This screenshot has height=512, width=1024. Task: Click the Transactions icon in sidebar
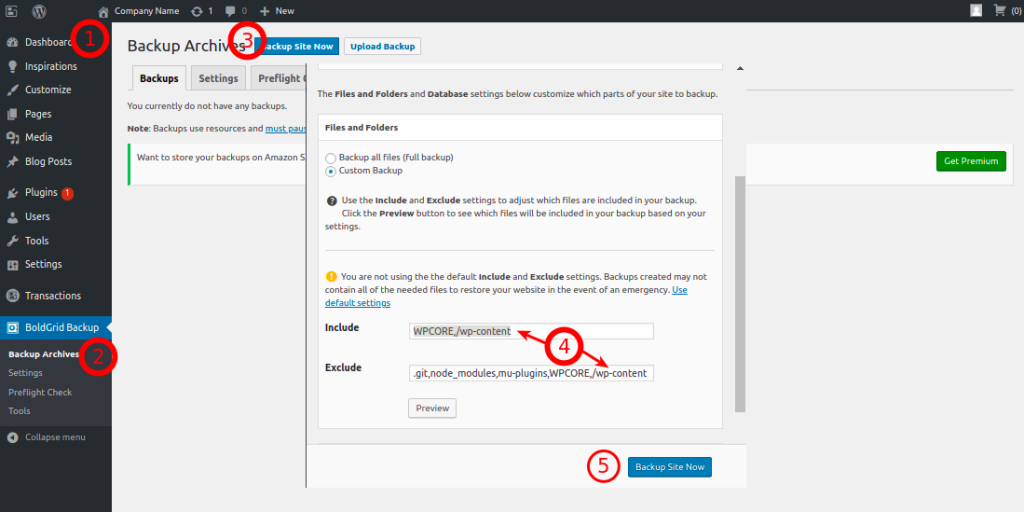point(12,296)
